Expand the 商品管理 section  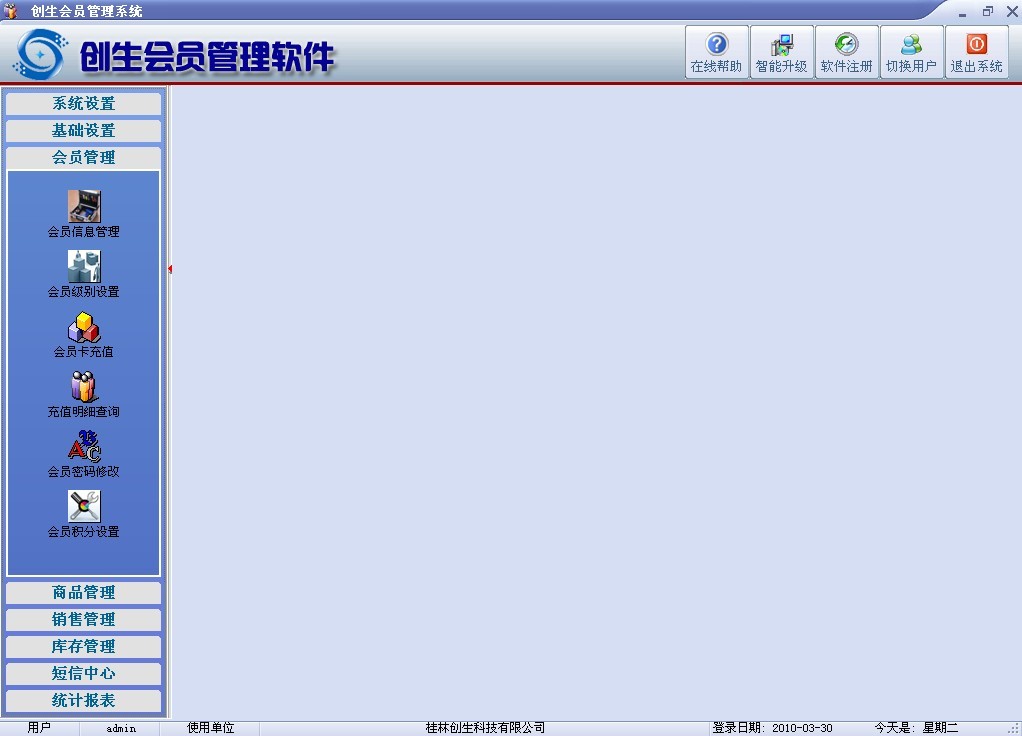point(84,592)
